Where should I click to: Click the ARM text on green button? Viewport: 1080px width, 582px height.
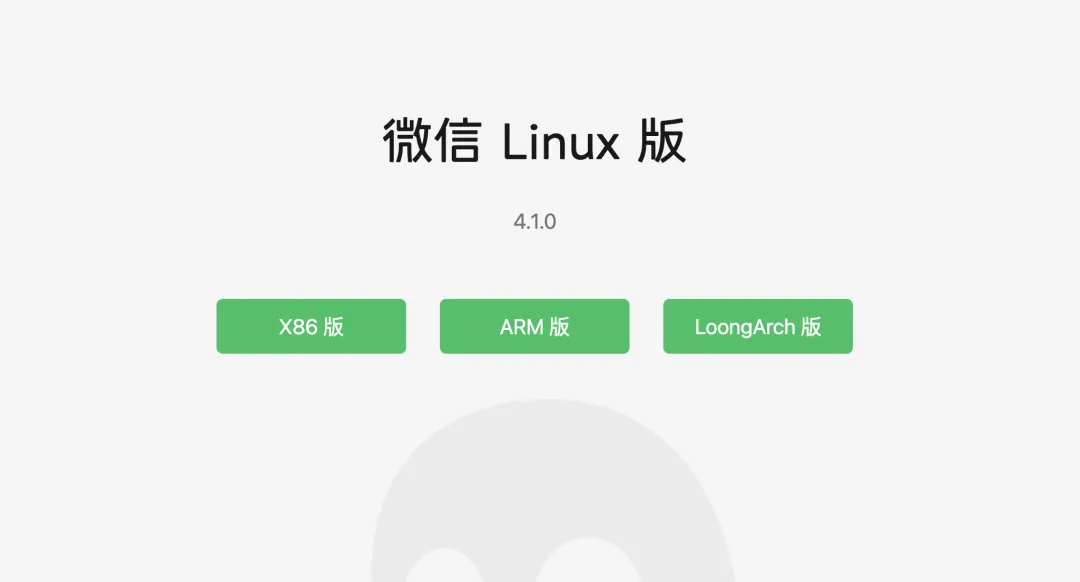521,326
